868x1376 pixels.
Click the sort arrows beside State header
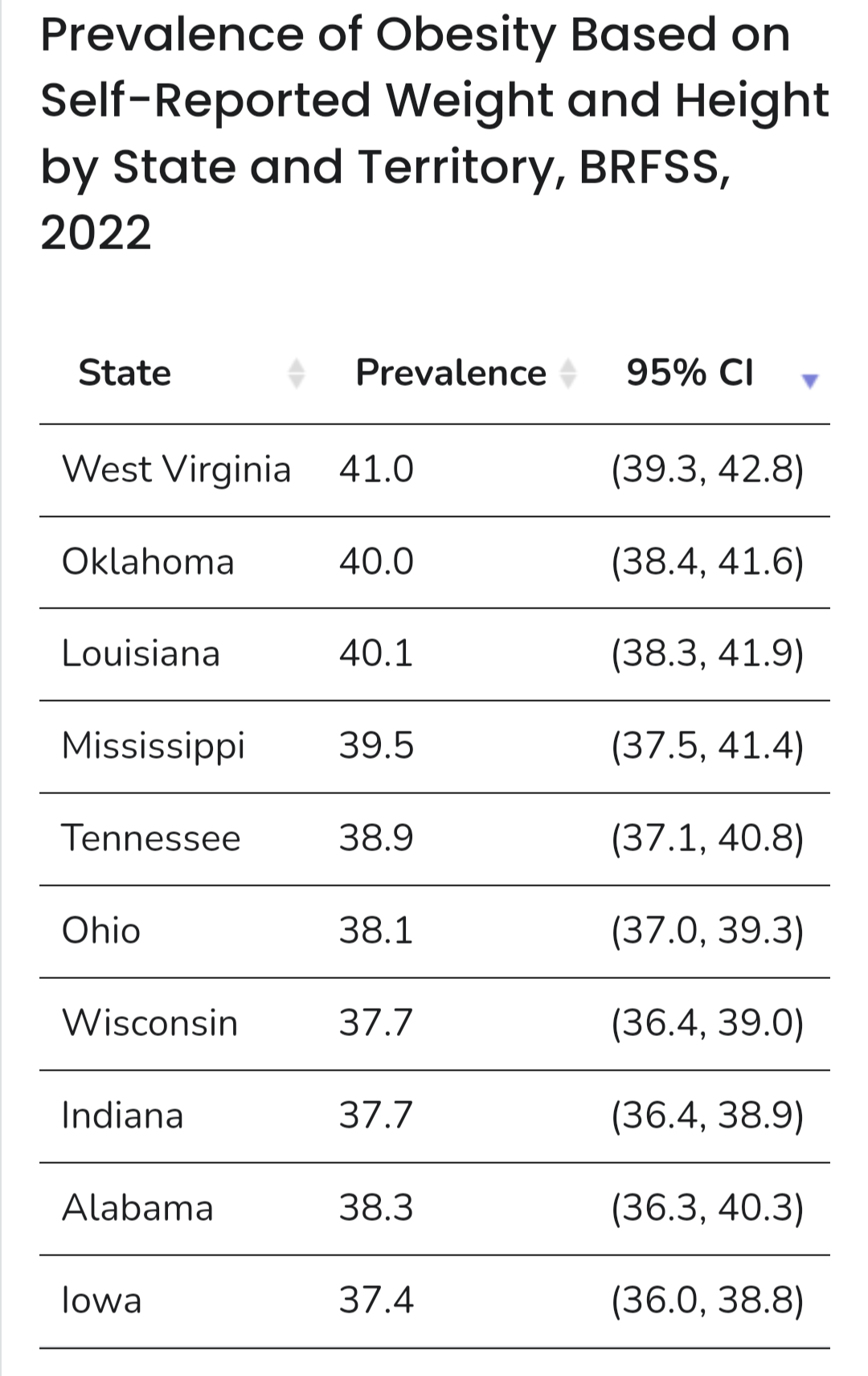coord(297,374)
